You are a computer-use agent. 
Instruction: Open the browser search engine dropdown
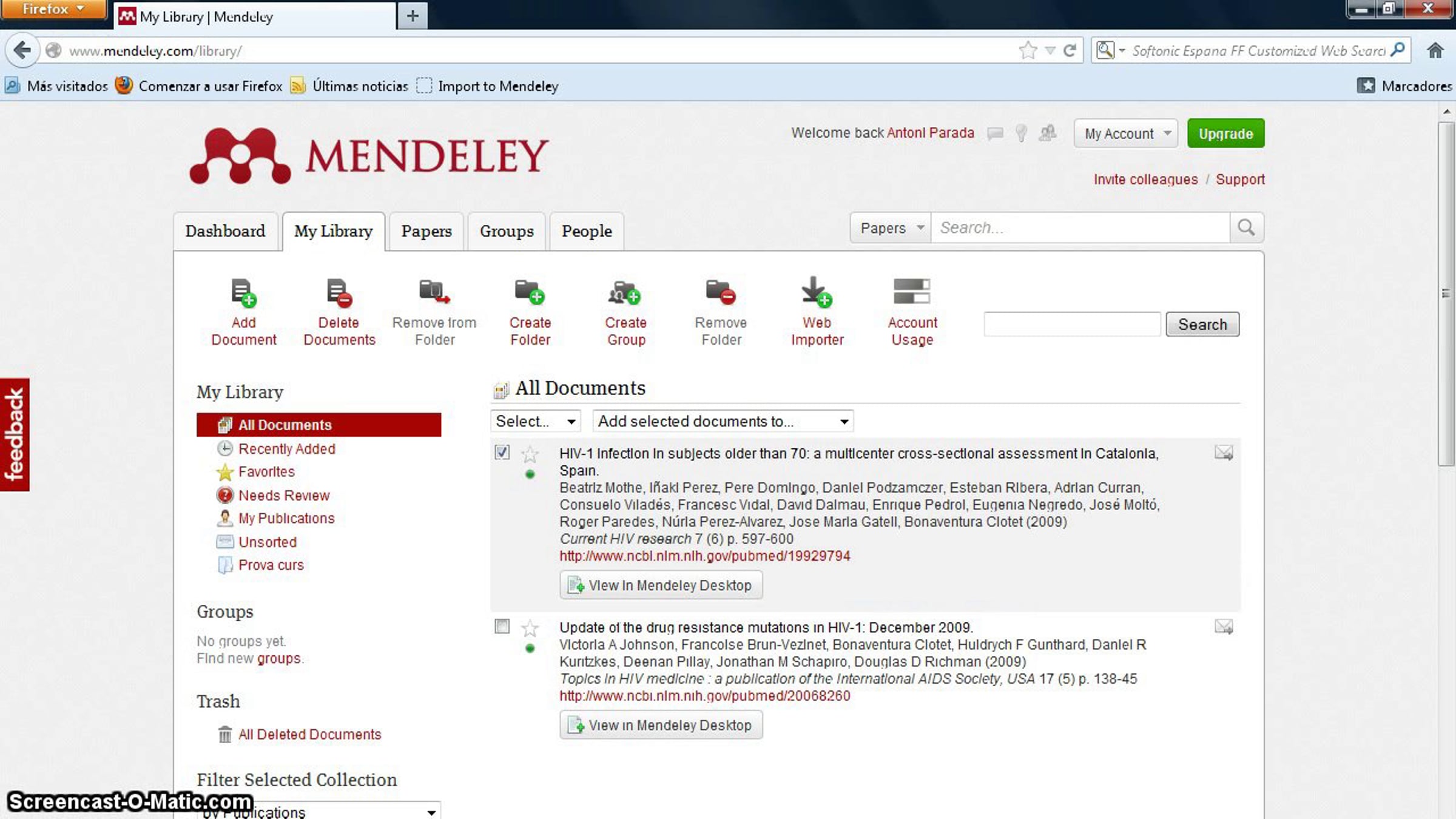tap(1110, 50)
